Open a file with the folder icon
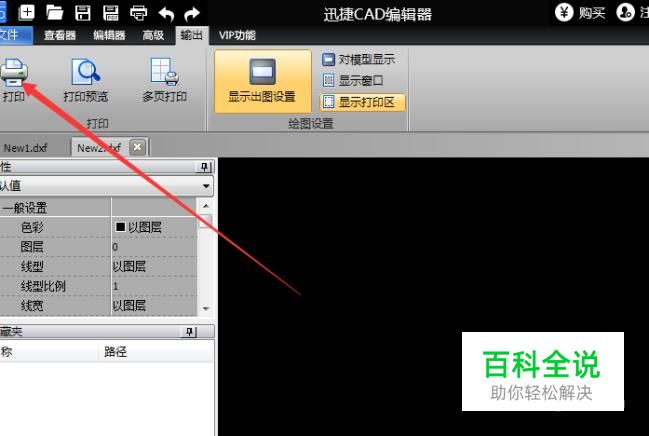This screenshot has width=649, height=436. (x=55, y=12)
